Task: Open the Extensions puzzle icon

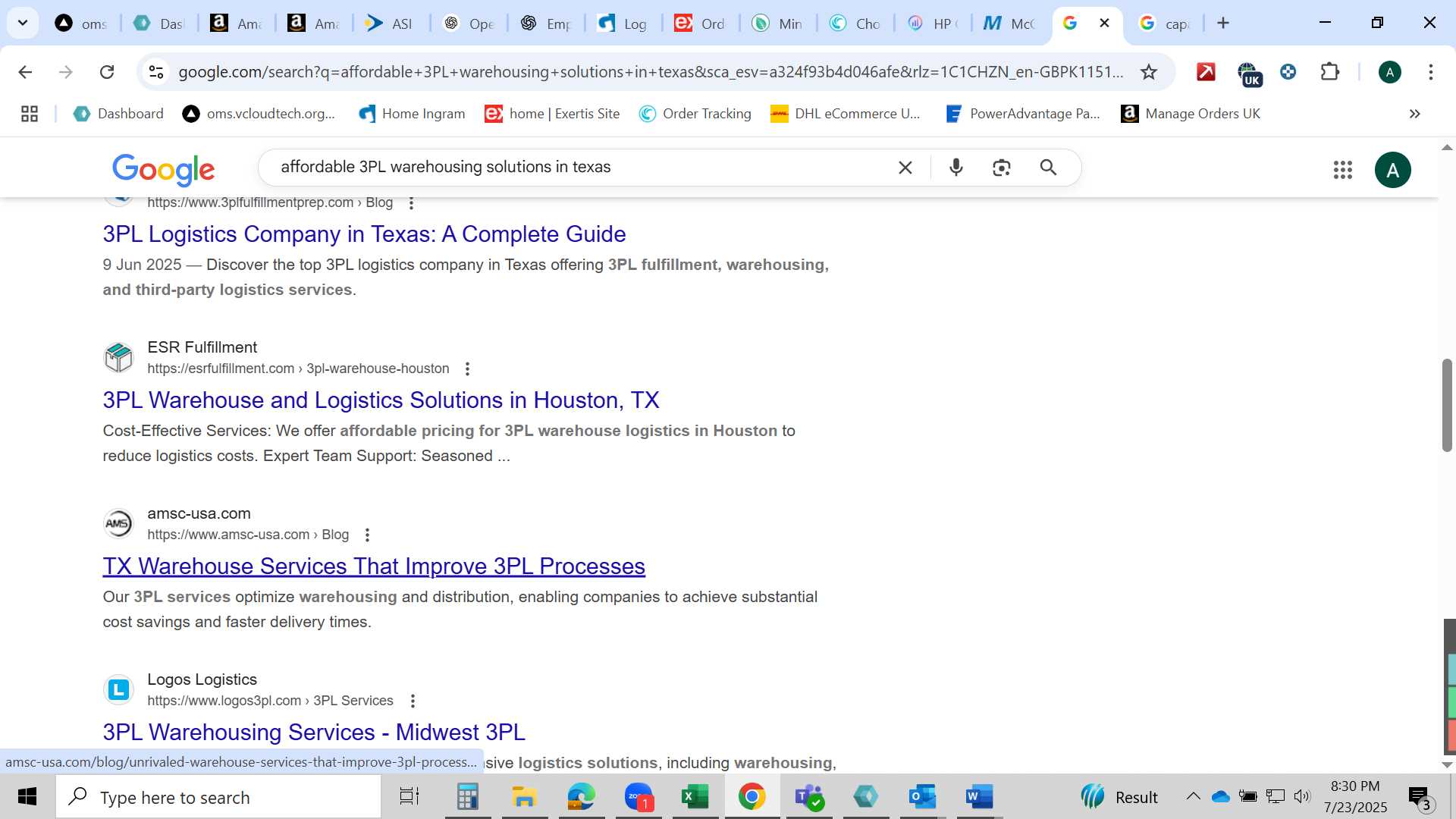Action: click(x=1330, y=72)
